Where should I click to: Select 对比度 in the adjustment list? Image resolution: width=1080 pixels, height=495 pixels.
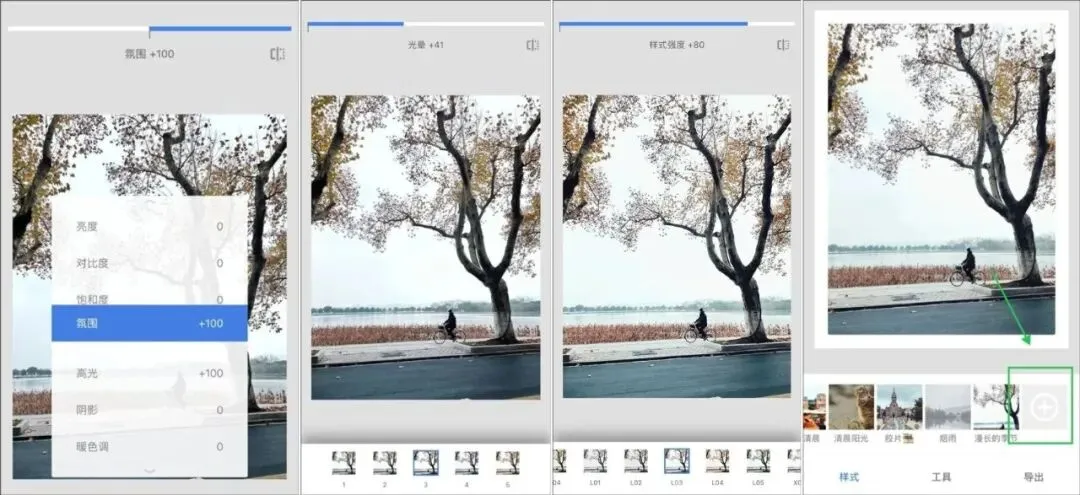coord(149,263)
